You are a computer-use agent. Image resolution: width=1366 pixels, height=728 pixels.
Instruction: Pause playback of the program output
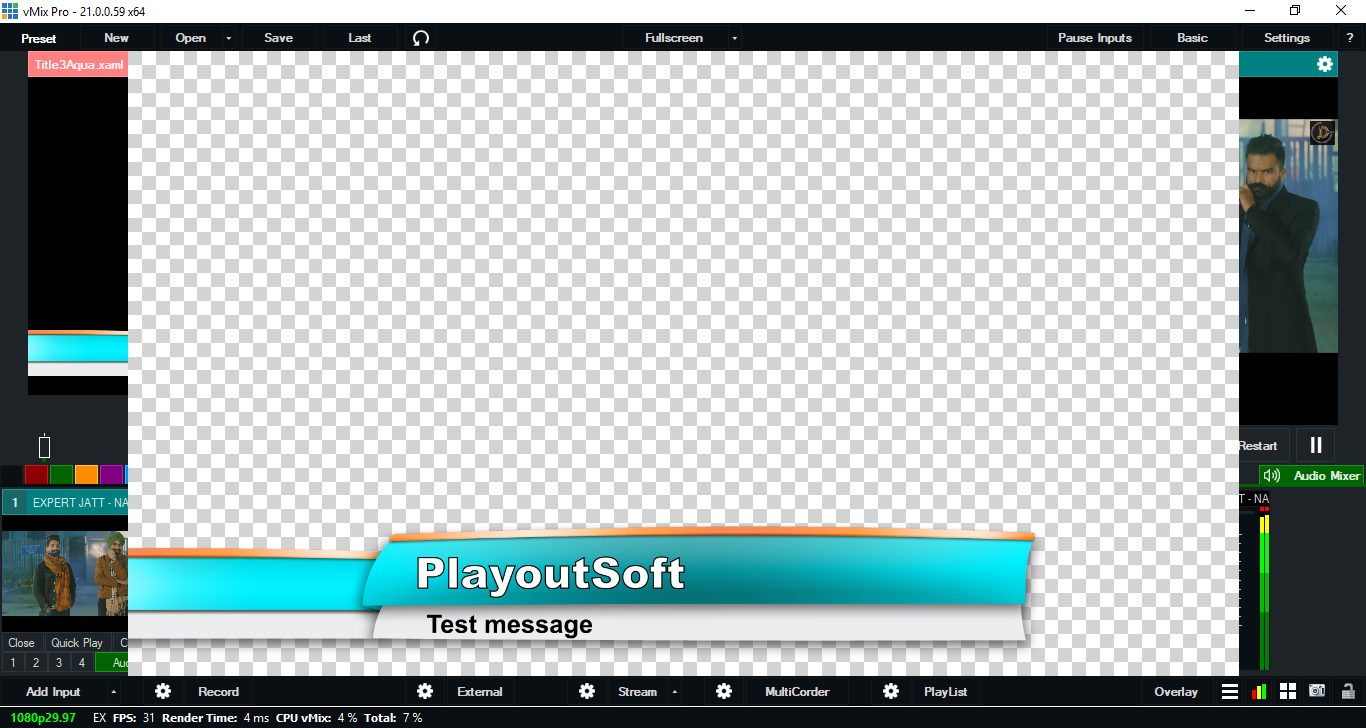click(x=1316, y=445)
